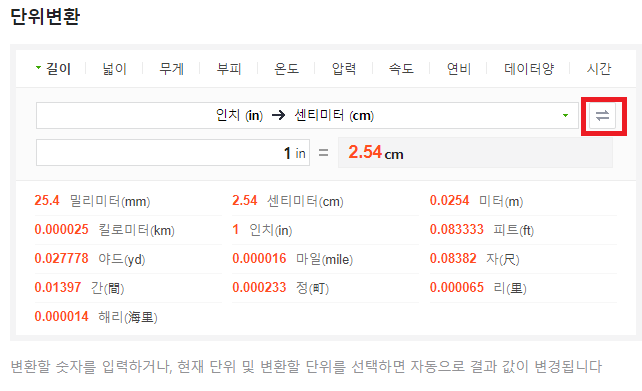Open the 압력 tab

344,68
